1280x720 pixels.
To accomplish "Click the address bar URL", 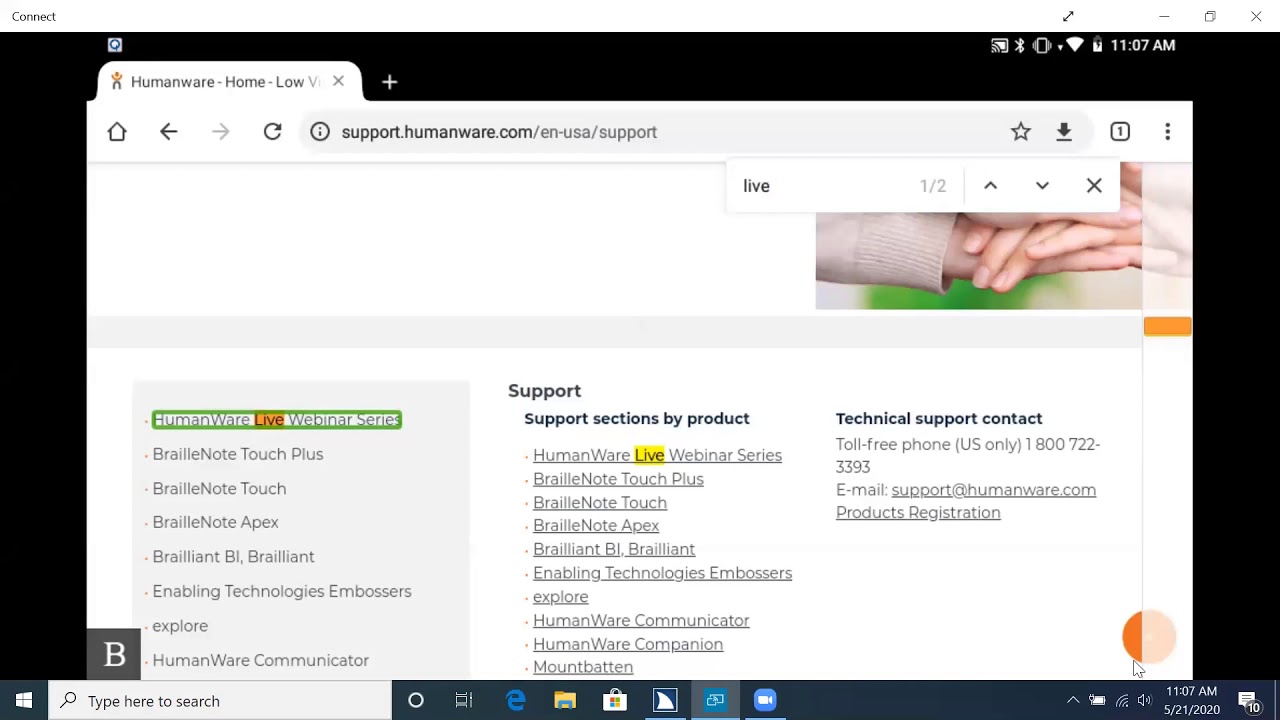I will [499, 132].
